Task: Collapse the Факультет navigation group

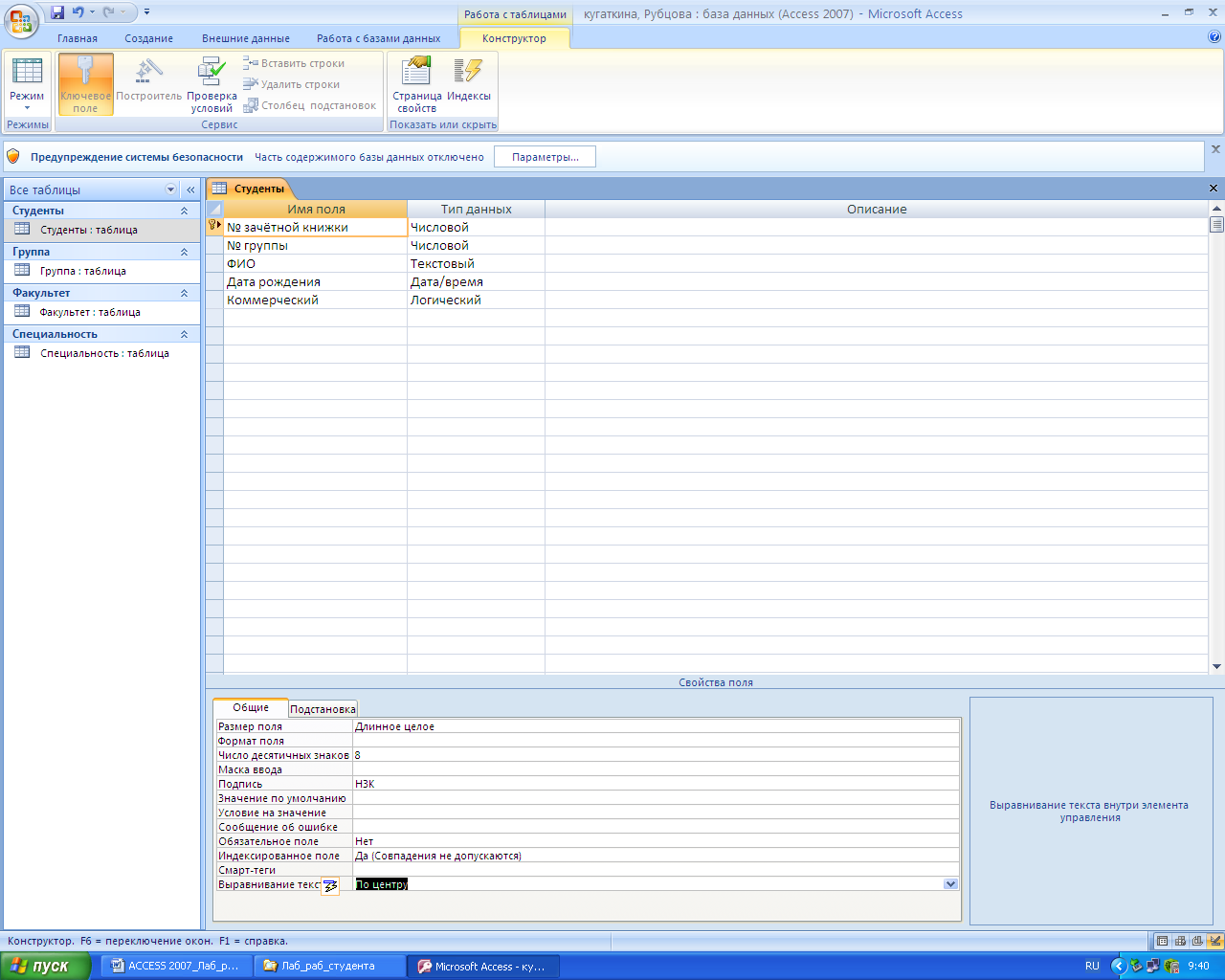Action: tap(184, 293)
